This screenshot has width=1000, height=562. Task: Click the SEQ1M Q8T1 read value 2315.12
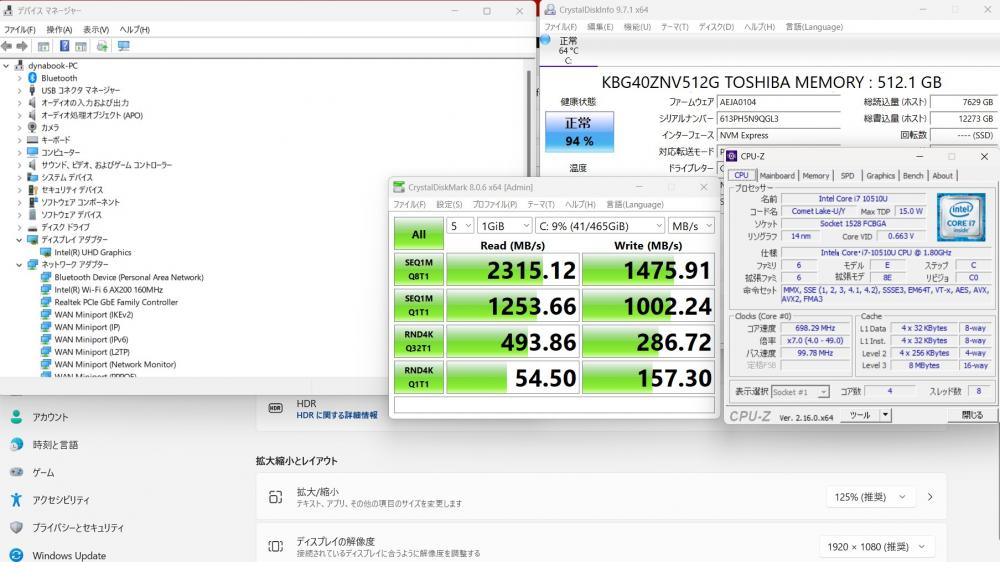[513, 270]
